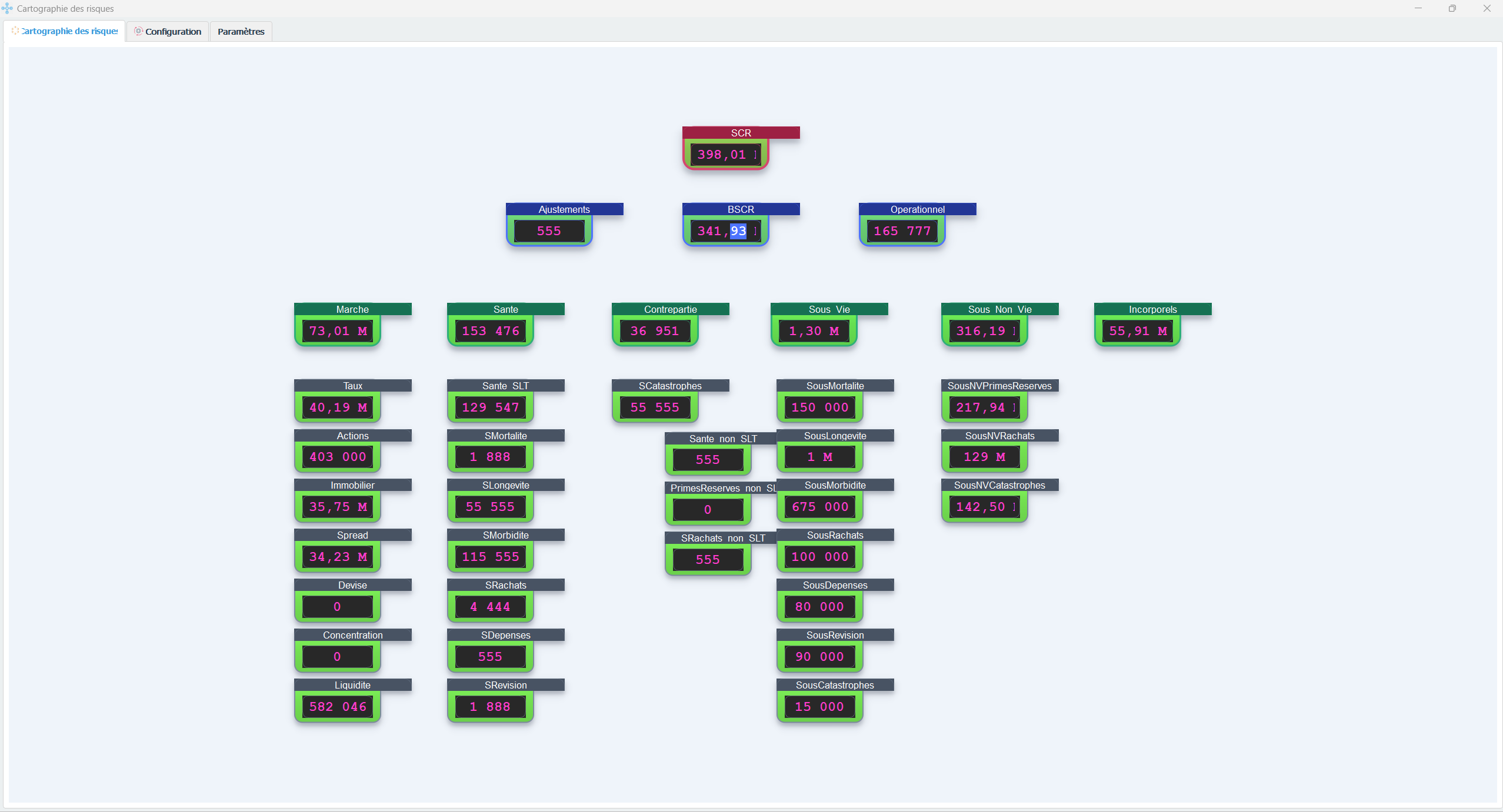This screenshot has height=812, width=1503.
Task: Click the app icon in title bar
Action: pyautogui.click(x=7, y=8)
